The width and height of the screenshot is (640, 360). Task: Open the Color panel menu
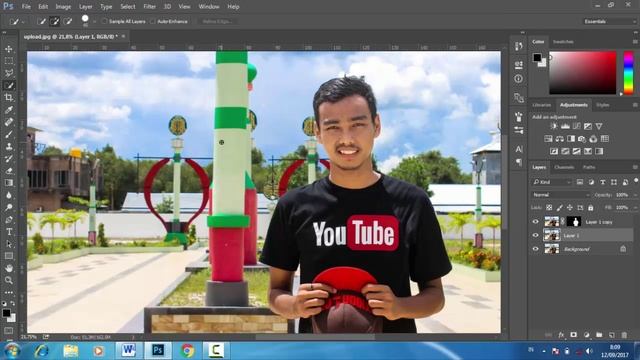pos(635,42)
